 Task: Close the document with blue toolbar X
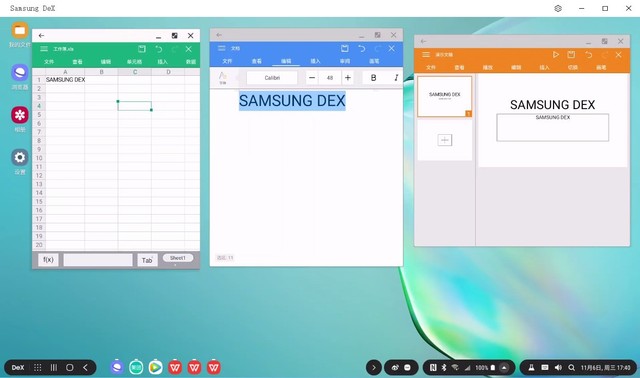click(391, 48)
